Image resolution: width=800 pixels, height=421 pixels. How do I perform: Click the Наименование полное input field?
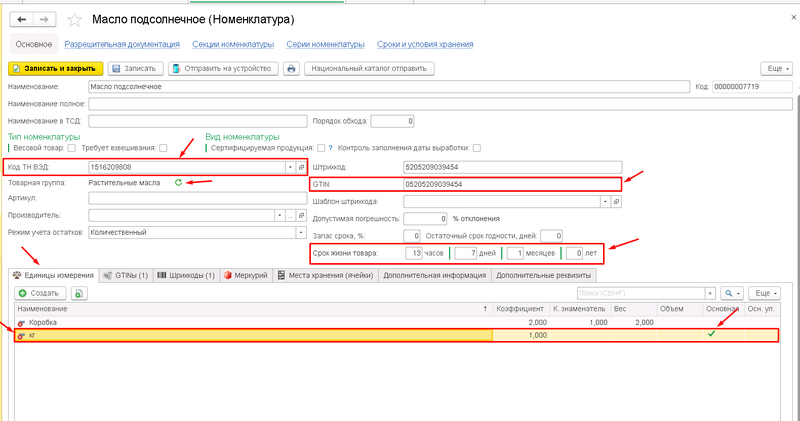(x=440, y=104)
